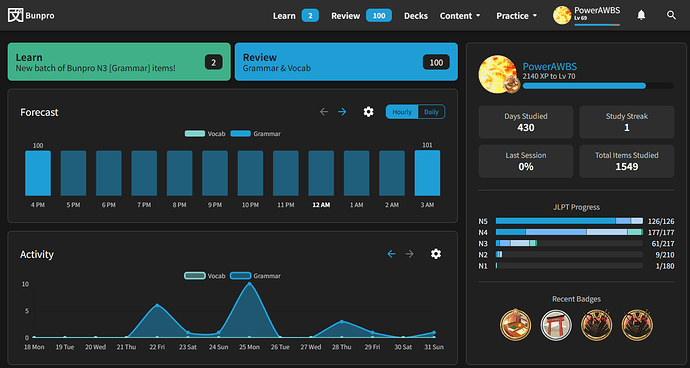690x368 pixels.
Task: Click the N4 JLPT progress bar
Action: [569, 232]
